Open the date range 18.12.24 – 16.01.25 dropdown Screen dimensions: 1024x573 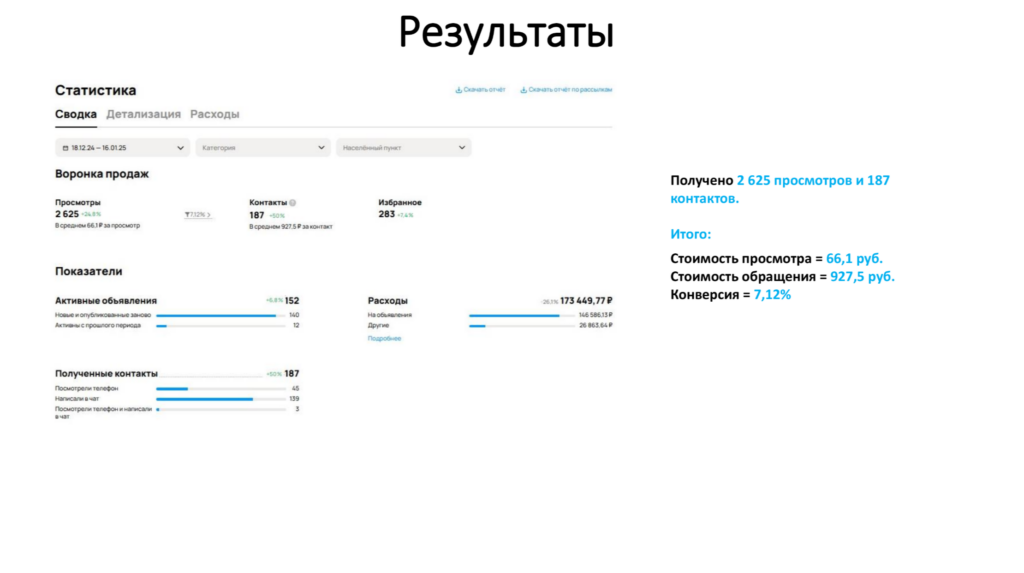click(x=122, y=148)
